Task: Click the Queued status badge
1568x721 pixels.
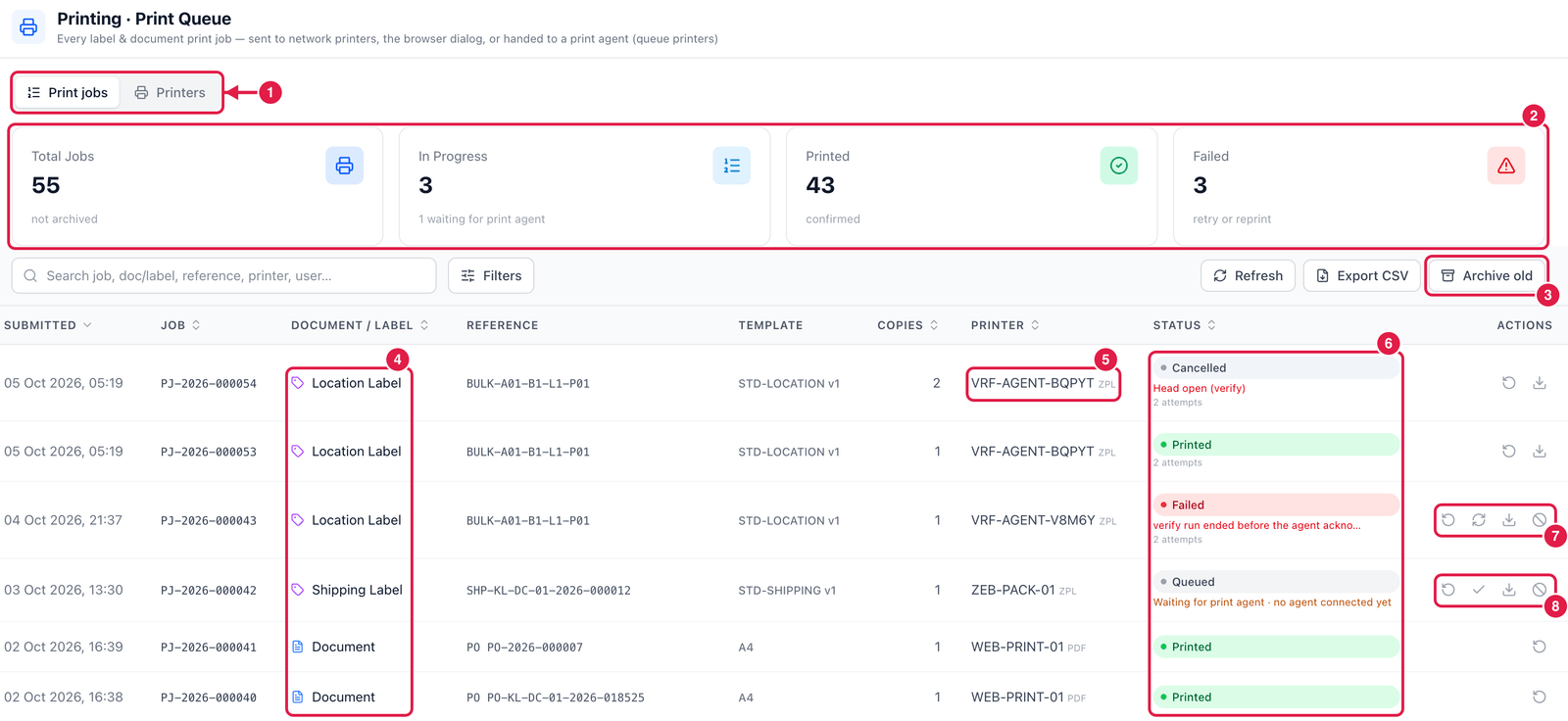Action: (x=1275, y=582)
